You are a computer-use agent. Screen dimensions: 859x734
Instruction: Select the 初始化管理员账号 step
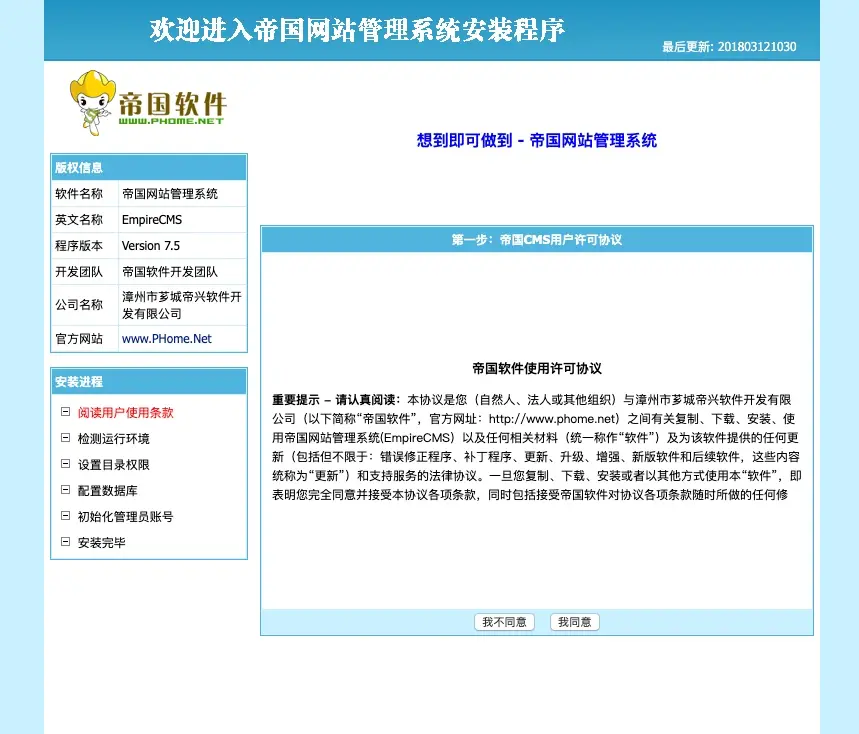[125, 516]
